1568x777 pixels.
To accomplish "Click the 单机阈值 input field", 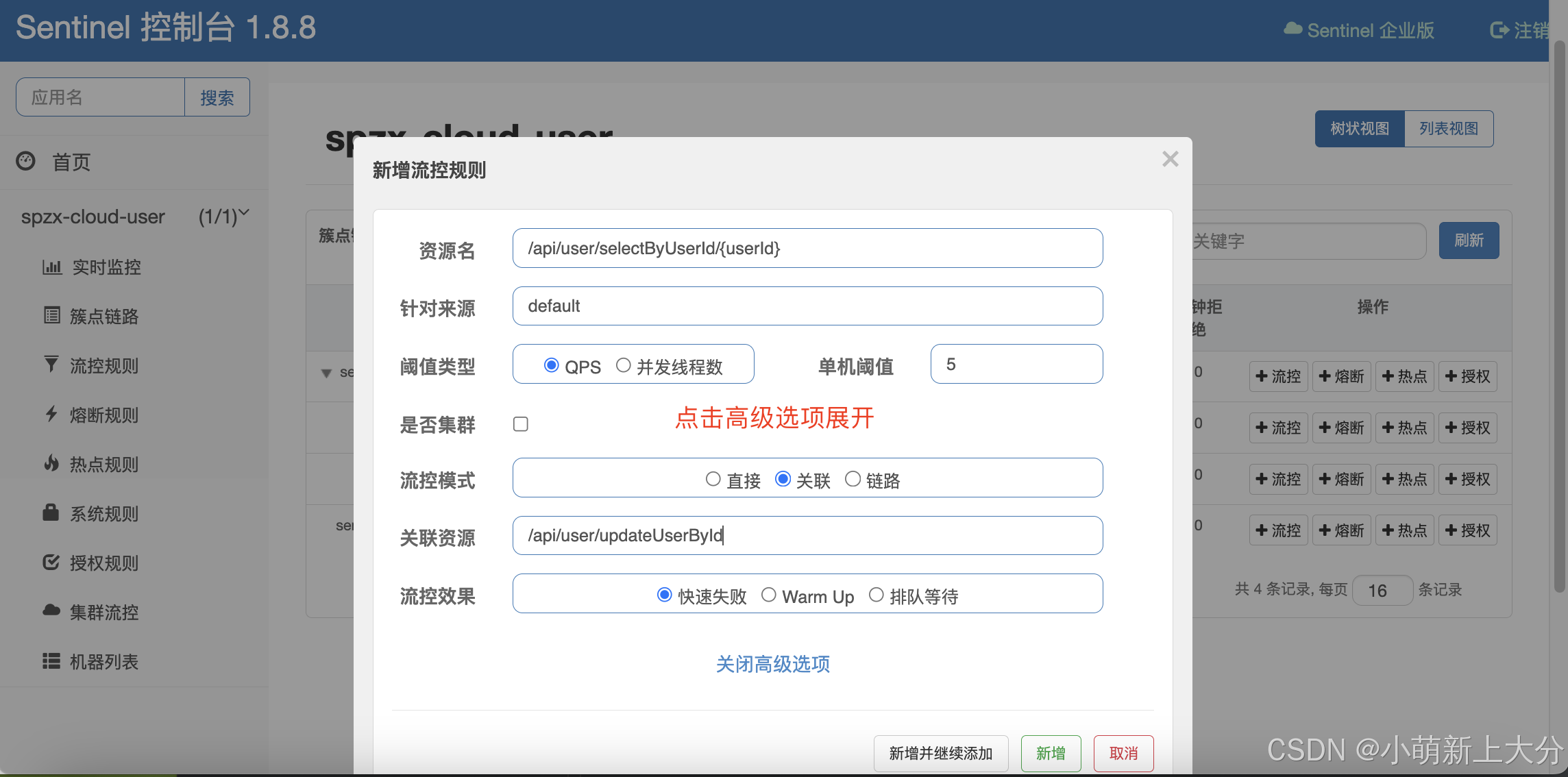I will click(1016, 365).
